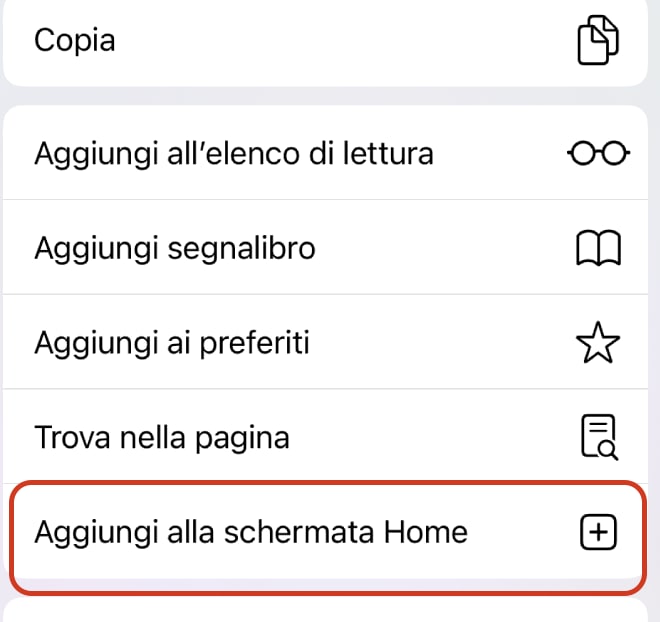Viewport: 660px width, 622px height.
Task: Click the 'Copia' text label
Action: pyautogui.click(x=75, y=42)
